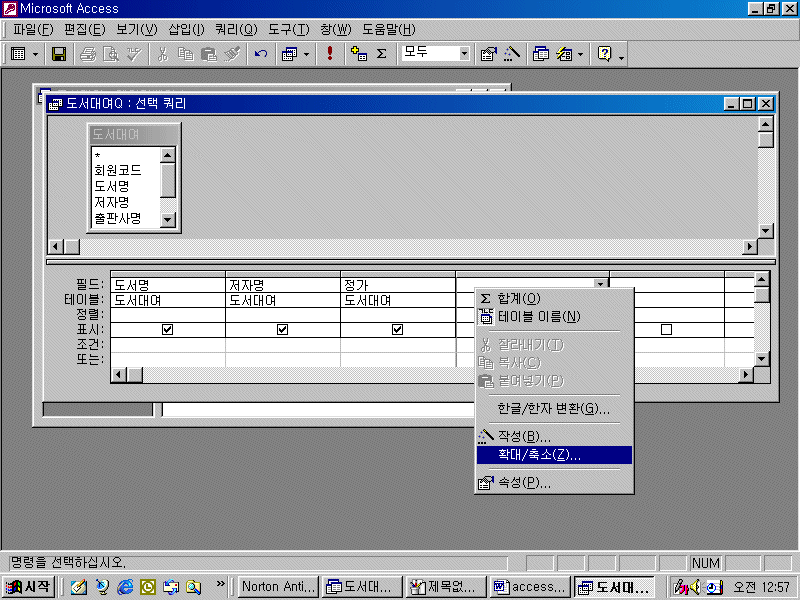Viewport: 800px width, 600px height.
Task: Open the 삽입(I) menu
Action: [186, 30]
